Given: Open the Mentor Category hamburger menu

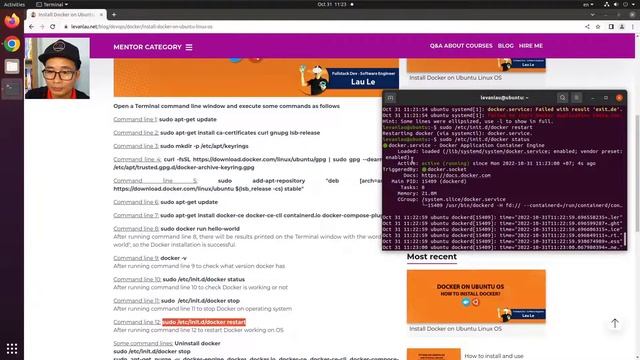Looking at the screenshot, I should (x=189, y=47).
